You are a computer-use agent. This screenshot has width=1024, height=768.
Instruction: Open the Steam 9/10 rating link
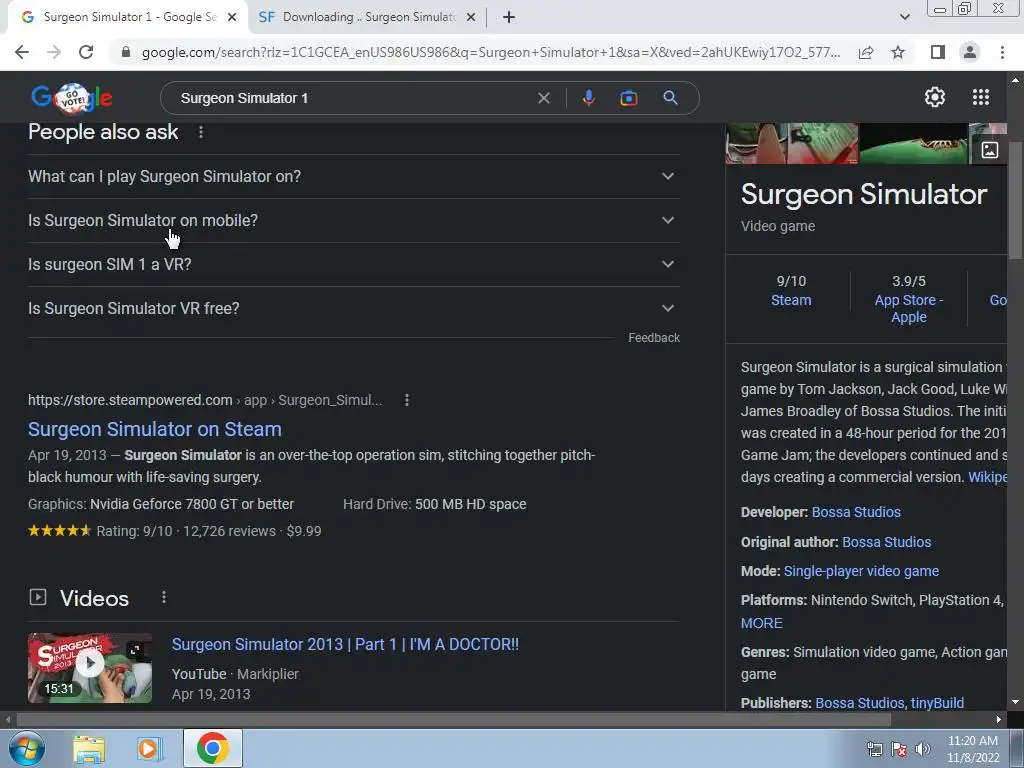[791, 300]
